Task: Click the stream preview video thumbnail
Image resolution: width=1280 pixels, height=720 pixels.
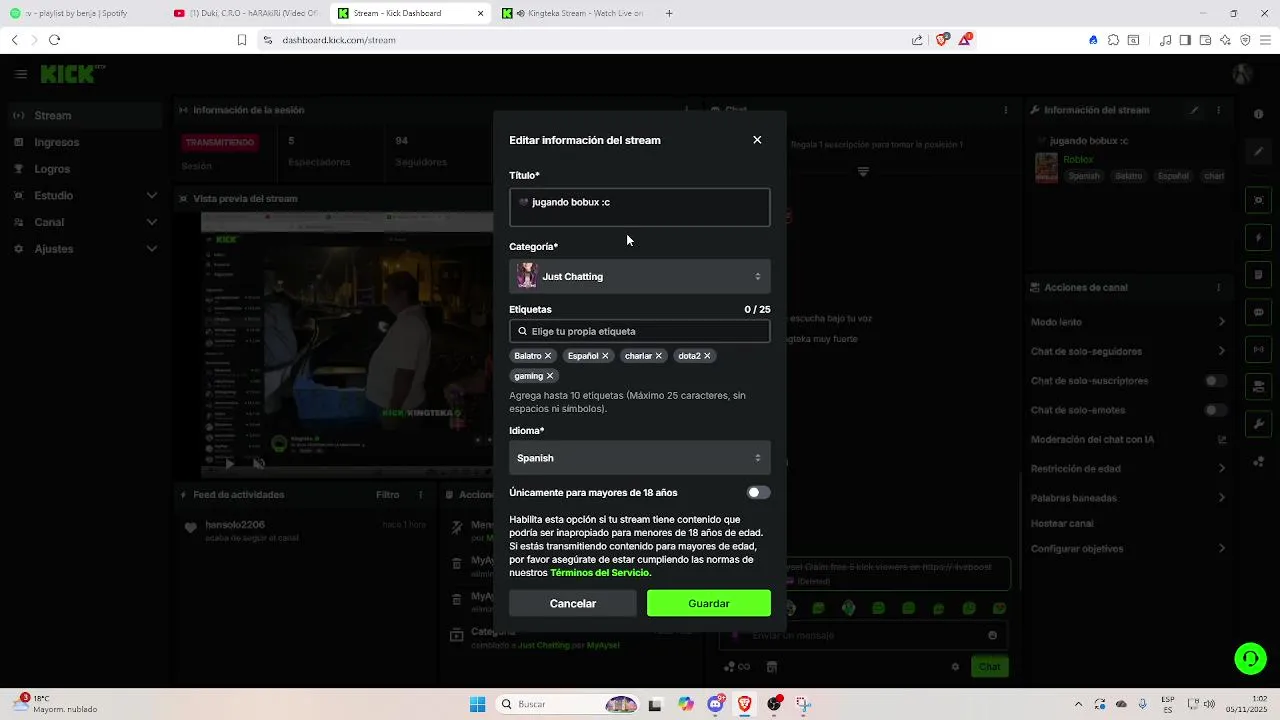Action: point(347,345)
